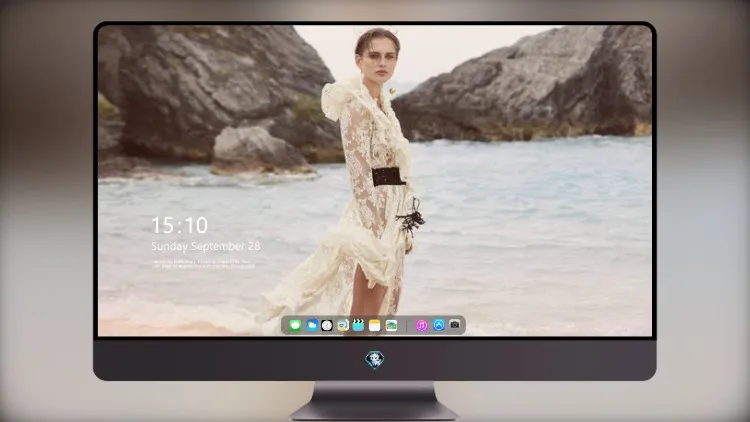
Task: Open the photo gallery app in dock
Action: (x=391, y=326)
